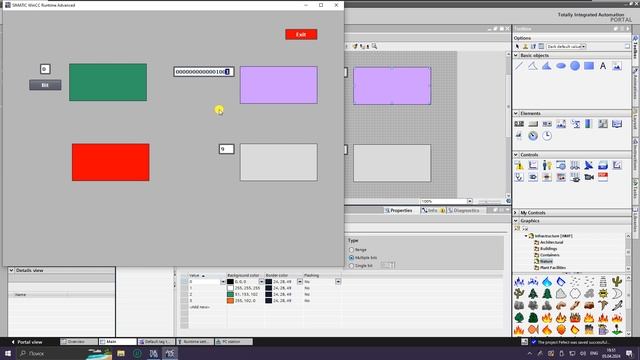Image resolution: width=640 pixels, height=360 pixels.
Task: Select the Range type radio button
Action: coord(351,249)
